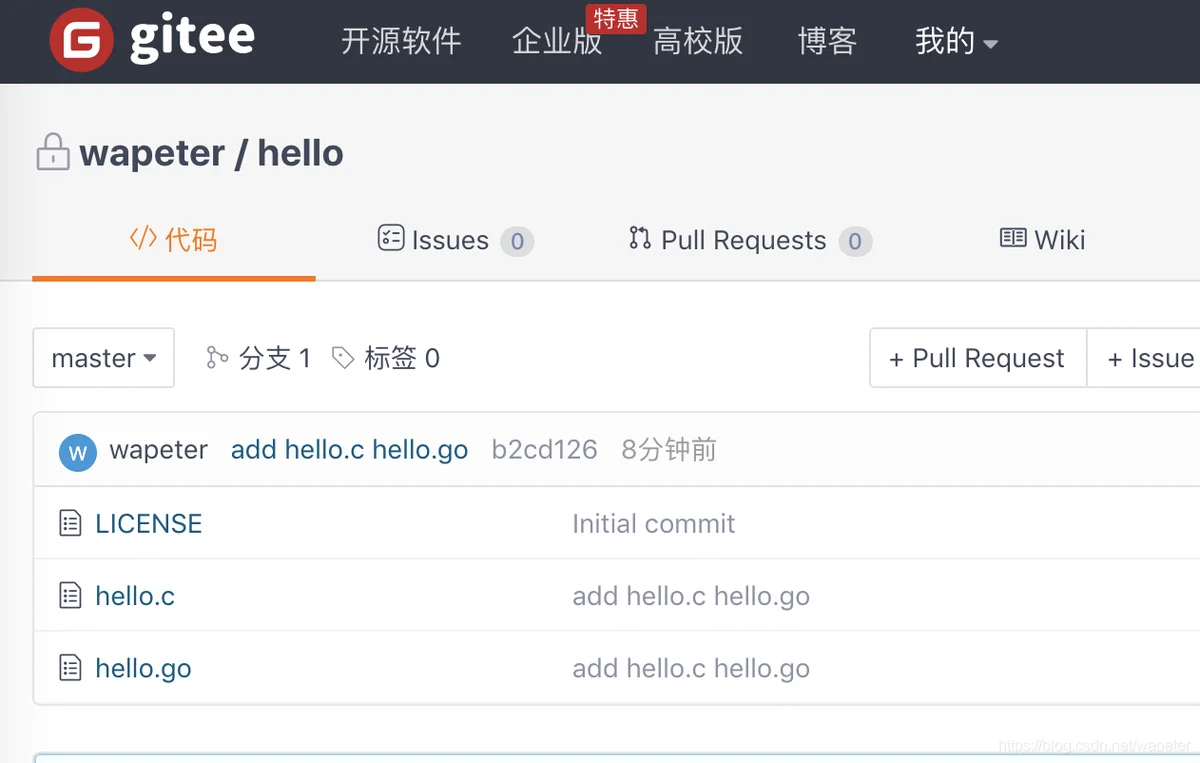
Task: Open the hello.c file
Action: coord(135,596)
